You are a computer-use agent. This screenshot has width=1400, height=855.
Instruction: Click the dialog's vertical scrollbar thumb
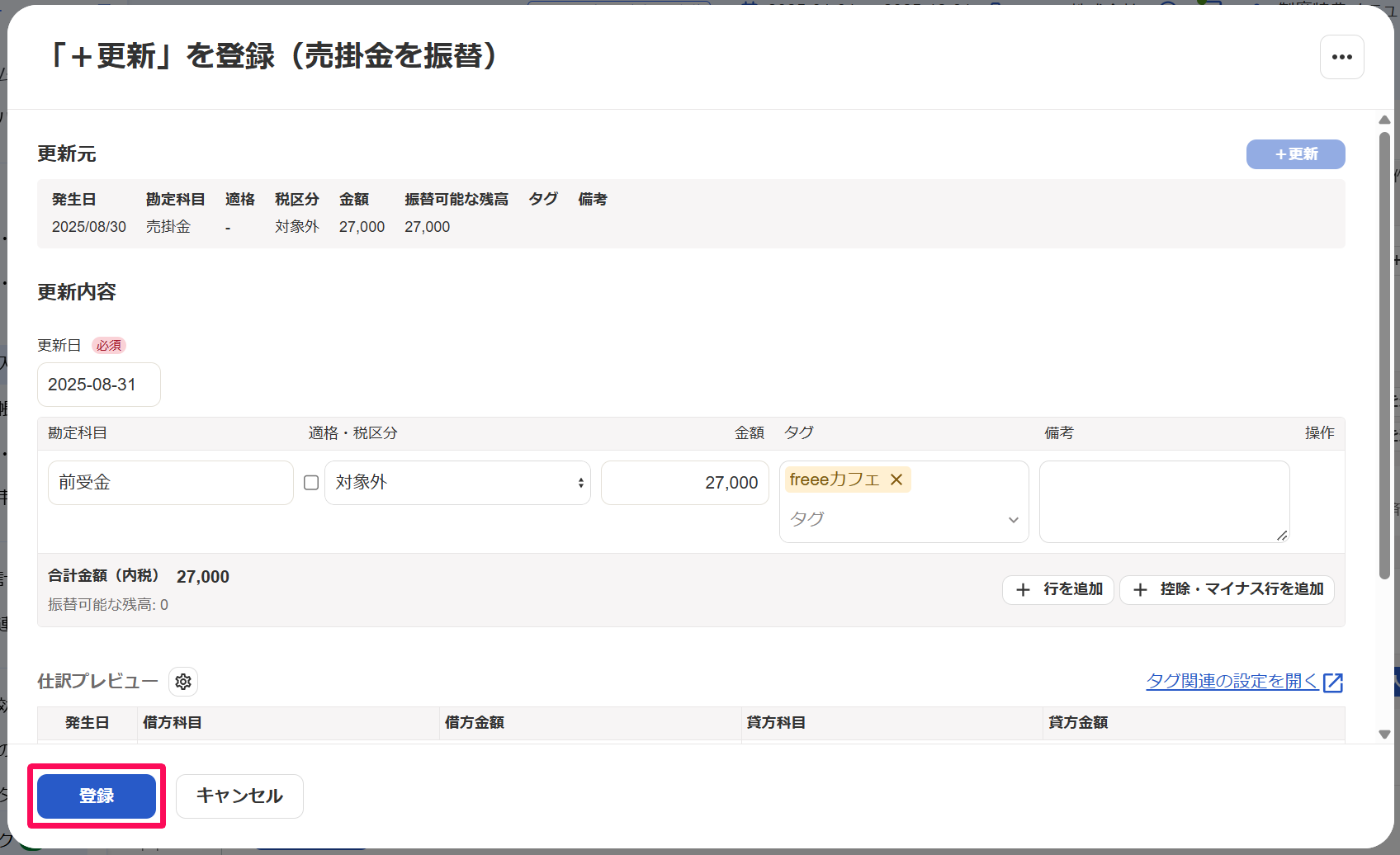pyautogui.click(x=1384, y=355)
